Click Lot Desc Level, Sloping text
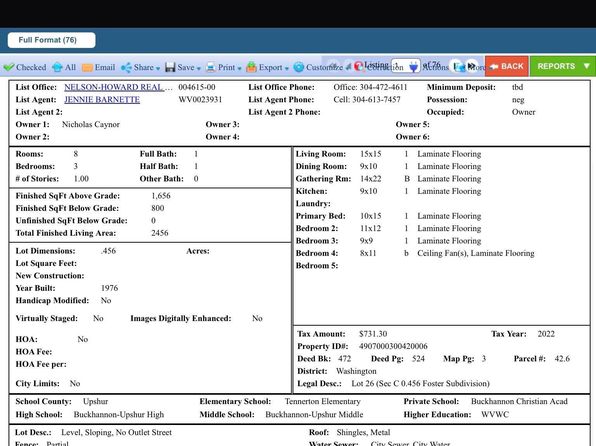Viewport: 596px width, 446px height. [x=116, y=432]
